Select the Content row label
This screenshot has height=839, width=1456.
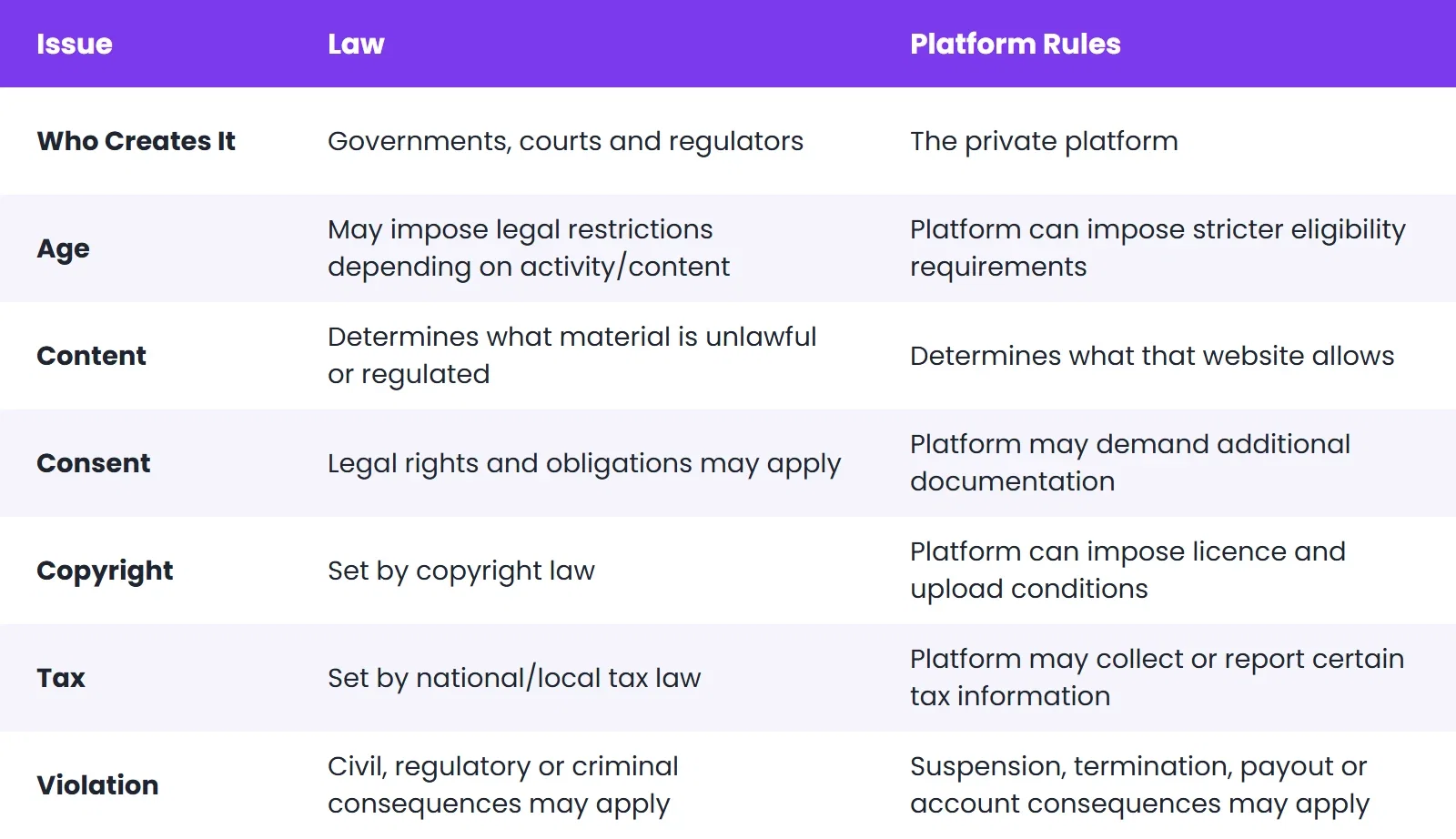[91, 356]
